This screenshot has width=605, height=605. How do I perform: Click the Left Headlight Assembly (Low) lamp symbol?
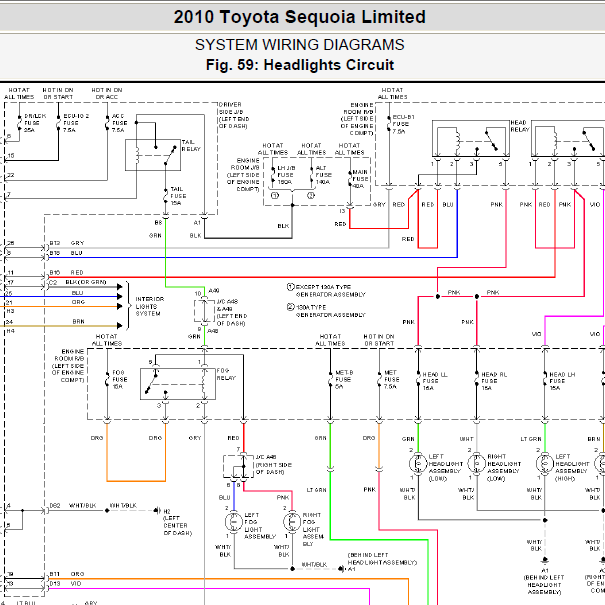point(418,463)
